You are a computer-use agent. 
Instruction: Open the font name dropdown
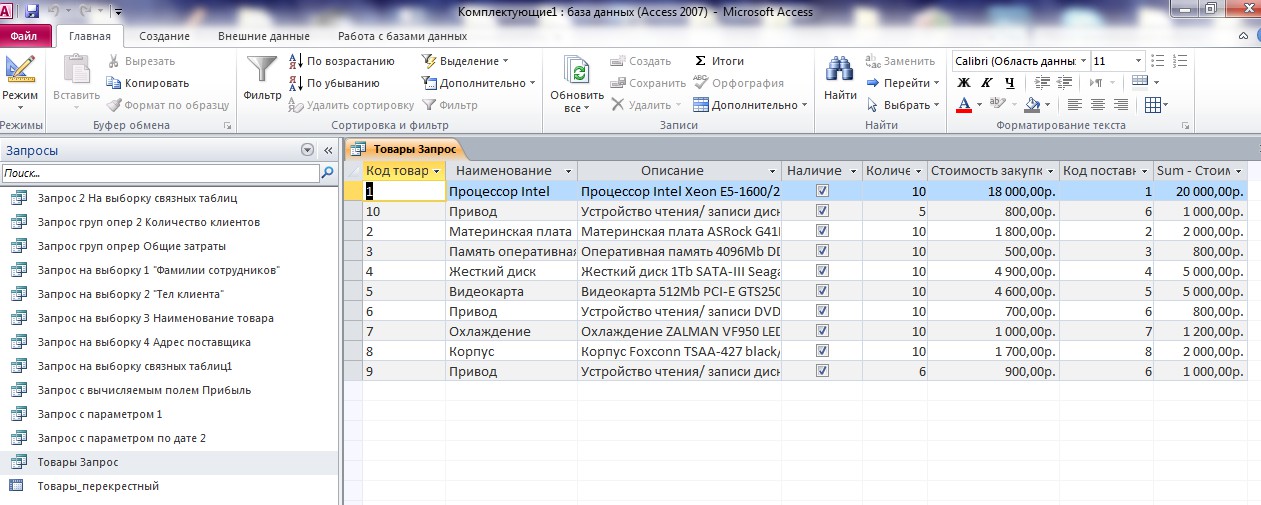(1081, 61)
